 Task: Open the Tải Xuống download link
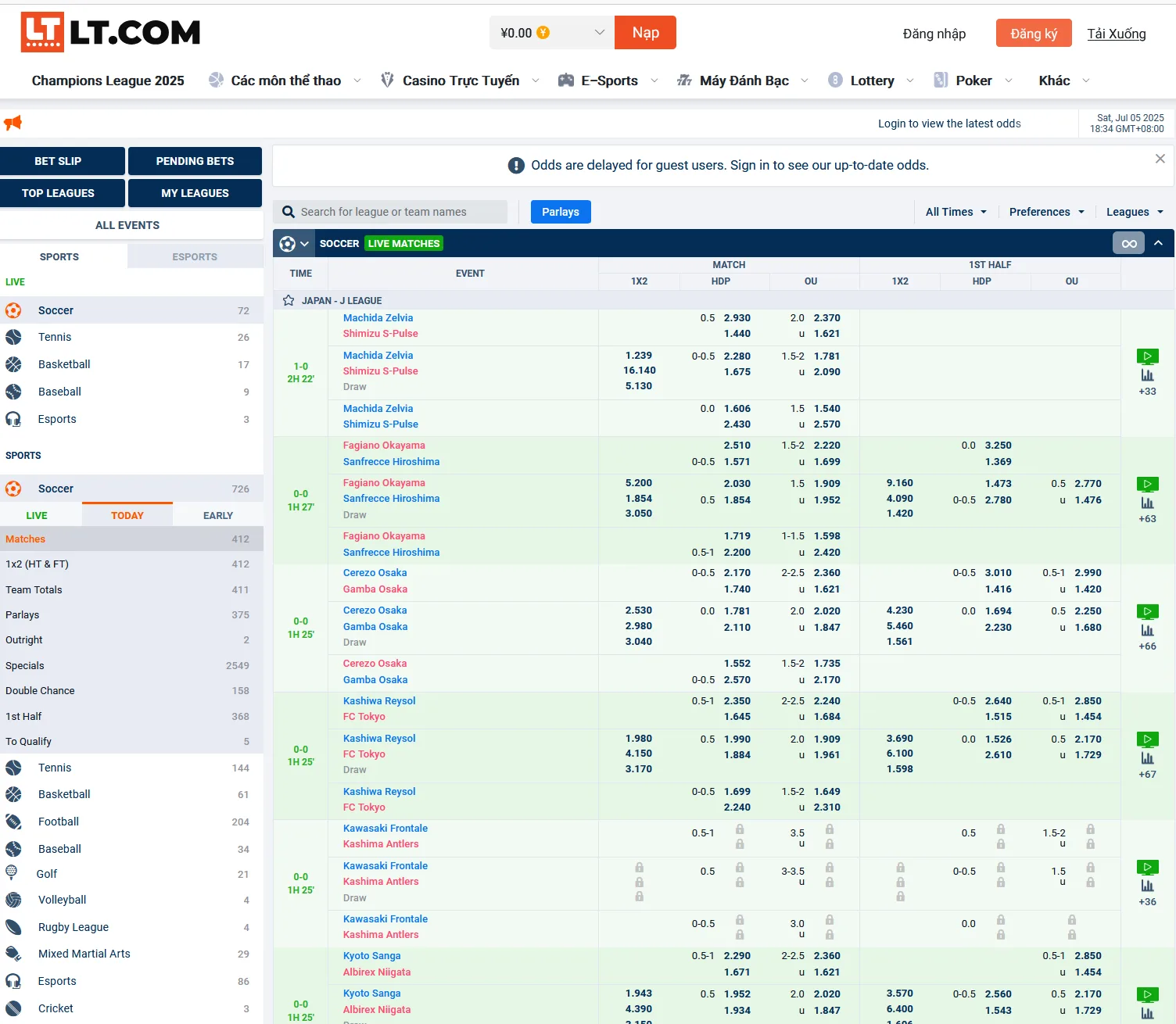point(1117,34)
